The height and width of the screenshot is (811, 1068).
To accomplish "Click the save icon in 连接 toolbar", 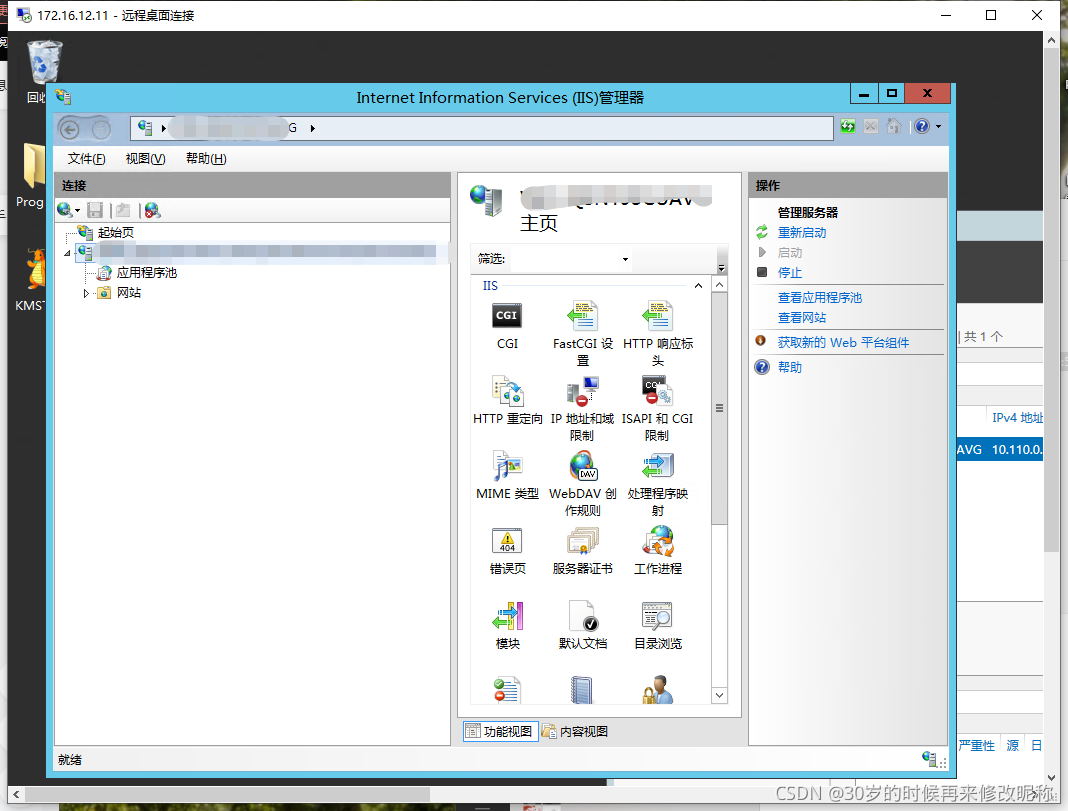I will coord(95,210).
